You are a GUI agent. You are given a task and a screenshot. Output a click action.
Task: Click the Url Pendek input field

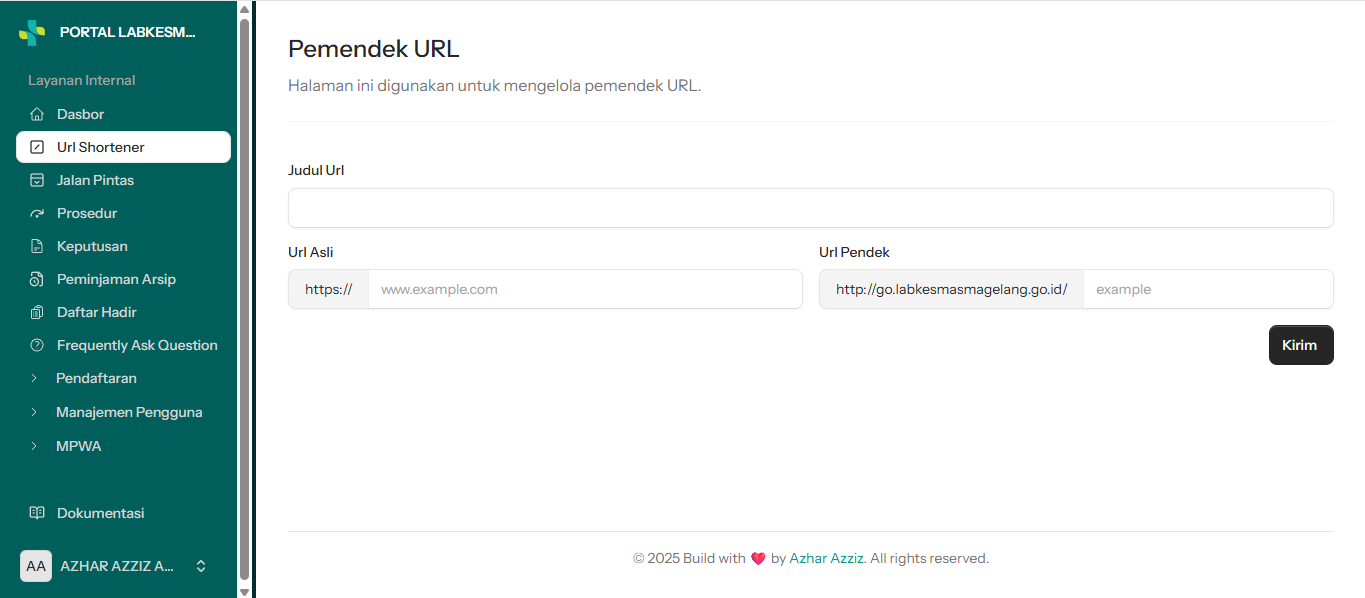tap(1208, 289)
